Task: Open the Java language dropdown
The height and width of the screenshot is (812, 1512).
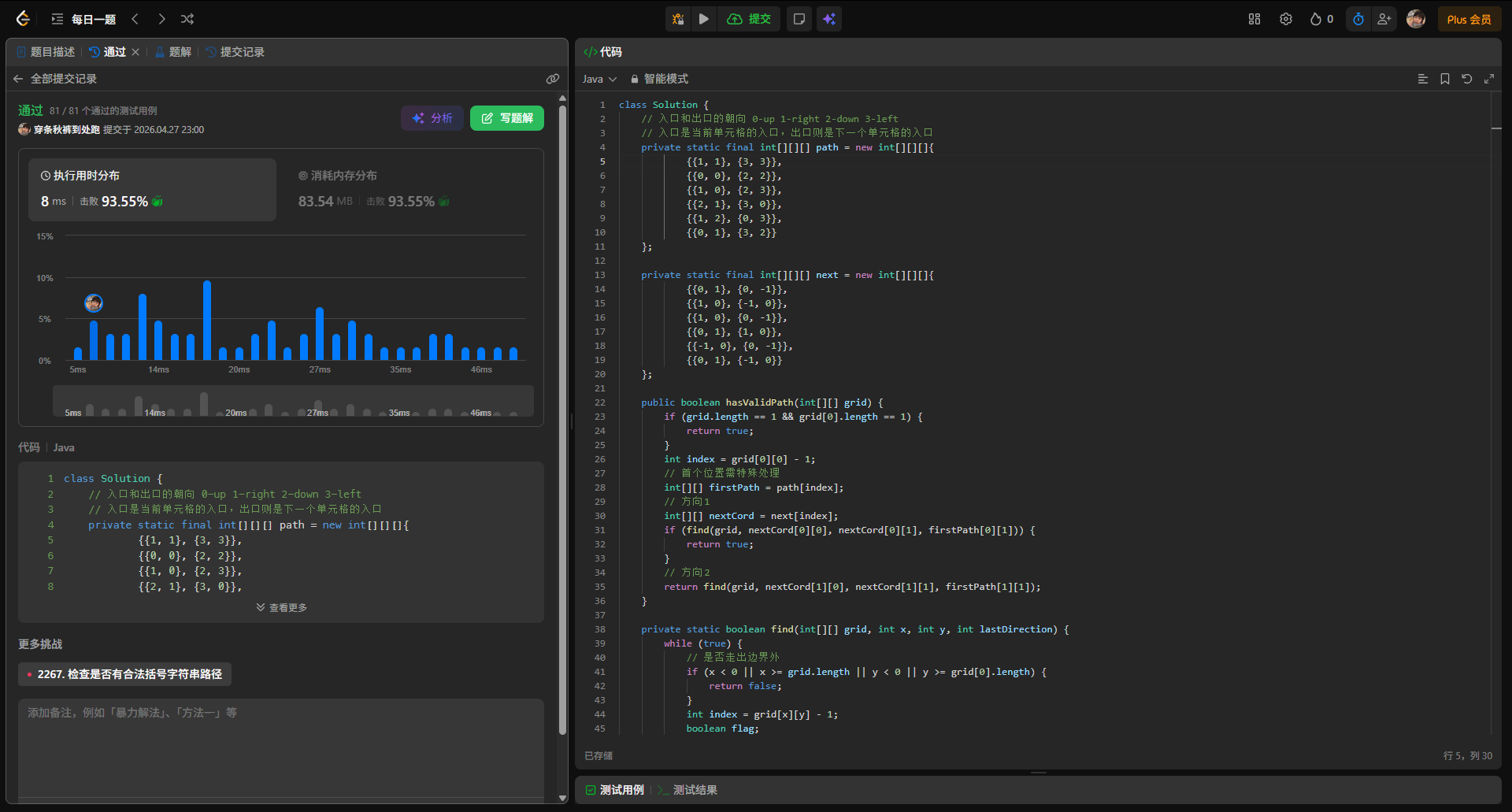Action: [x=600, y=79]
